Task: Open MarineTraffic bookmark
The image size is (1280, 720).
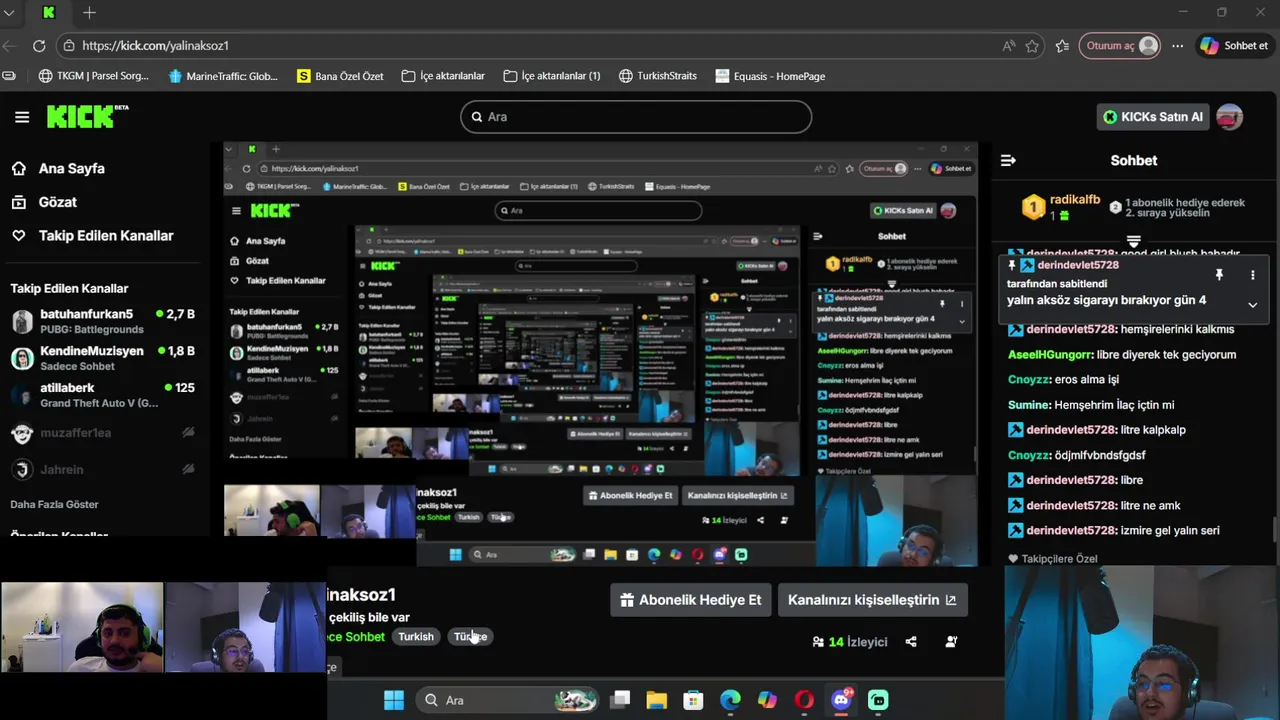Action: click(x=223, y=76)
